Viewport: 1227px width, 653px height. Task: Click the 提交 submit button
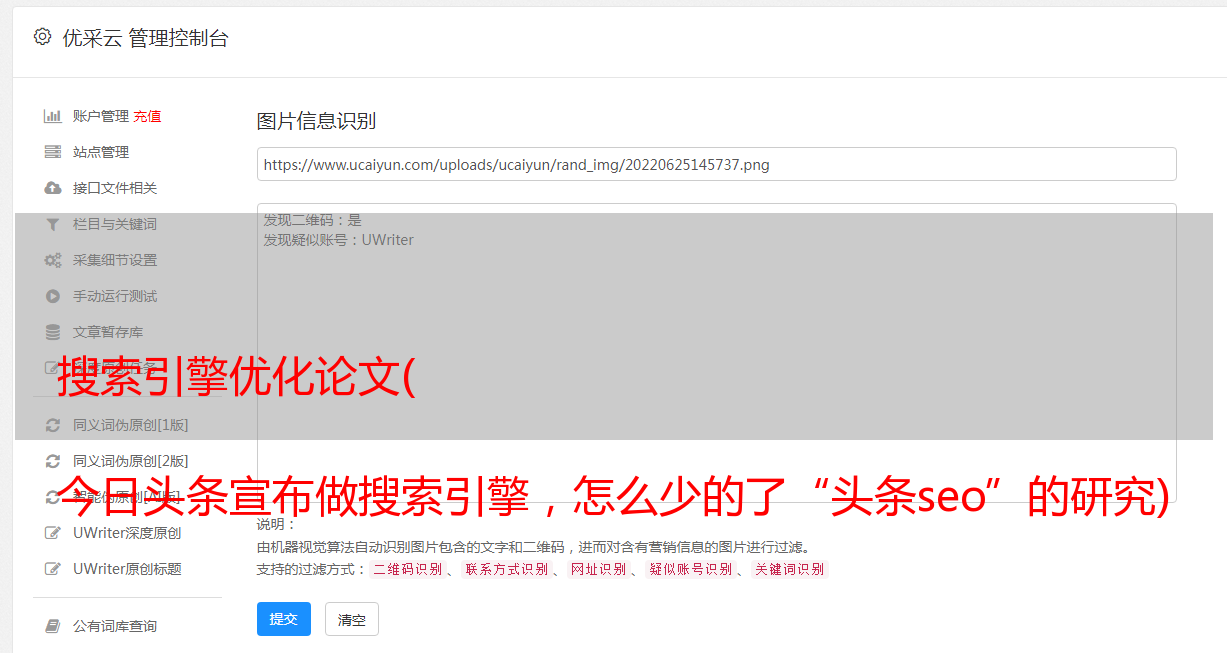[284, 619]
